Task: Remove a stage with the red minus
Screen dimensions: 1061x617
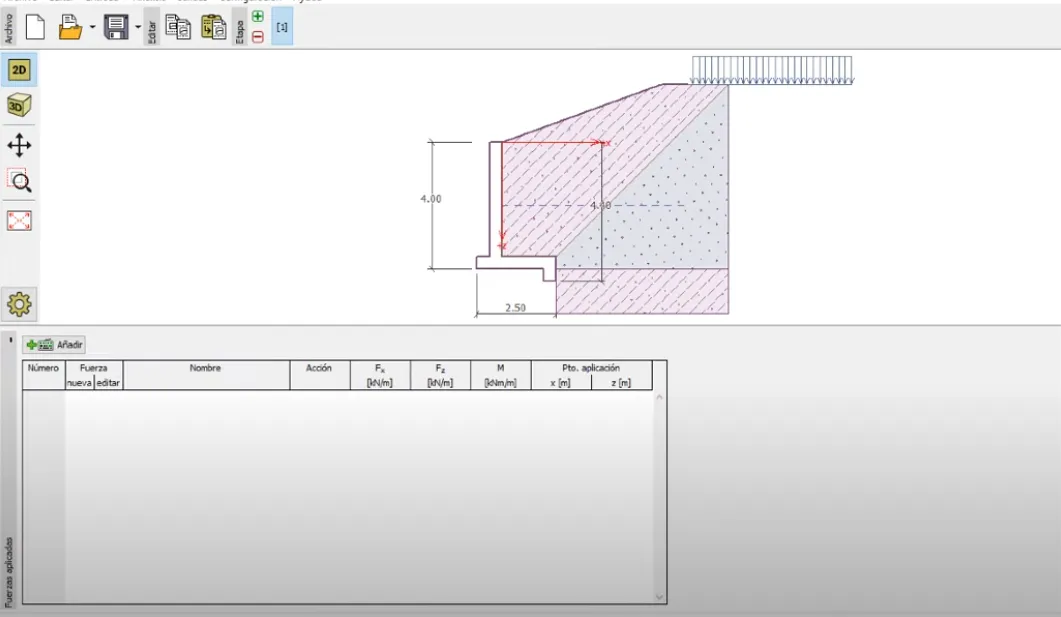Action: (258, 37)
